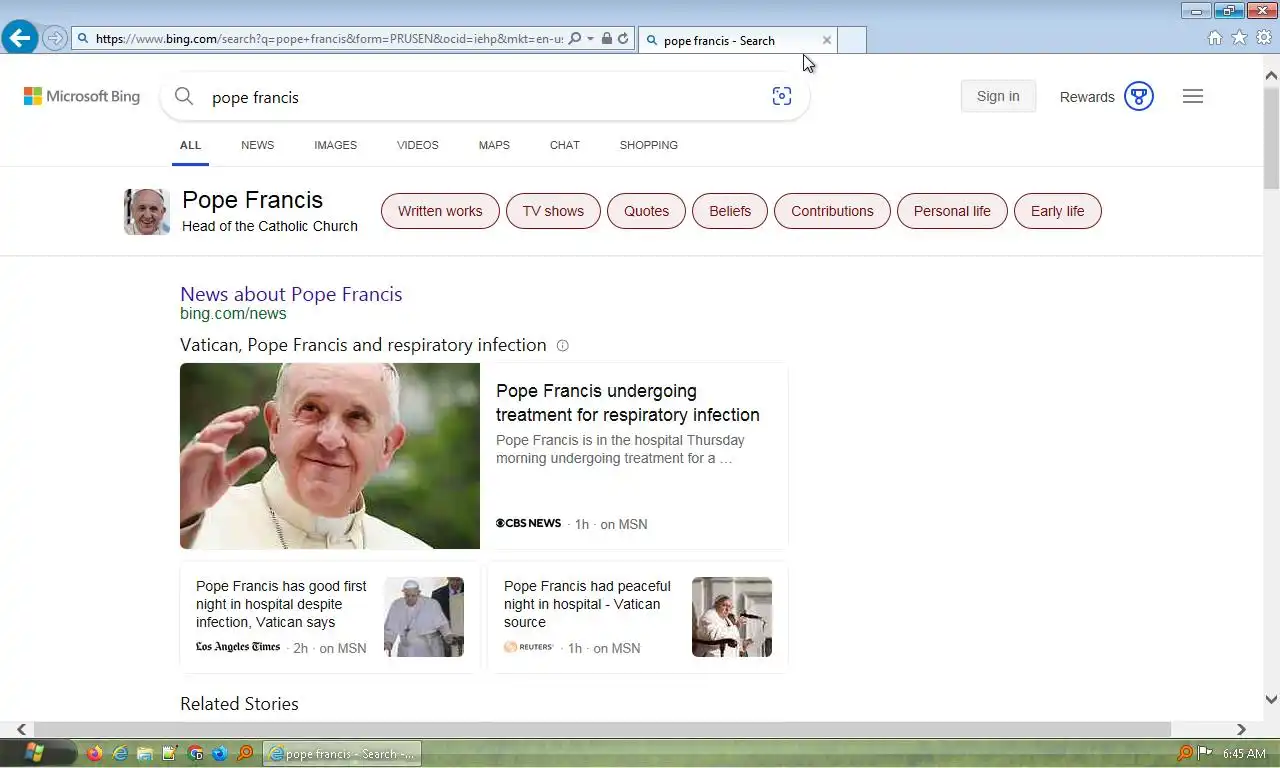Click the Action Center flag tray icon
The width and height of the screenshot is (1280, 768).
click(1205, 753)
